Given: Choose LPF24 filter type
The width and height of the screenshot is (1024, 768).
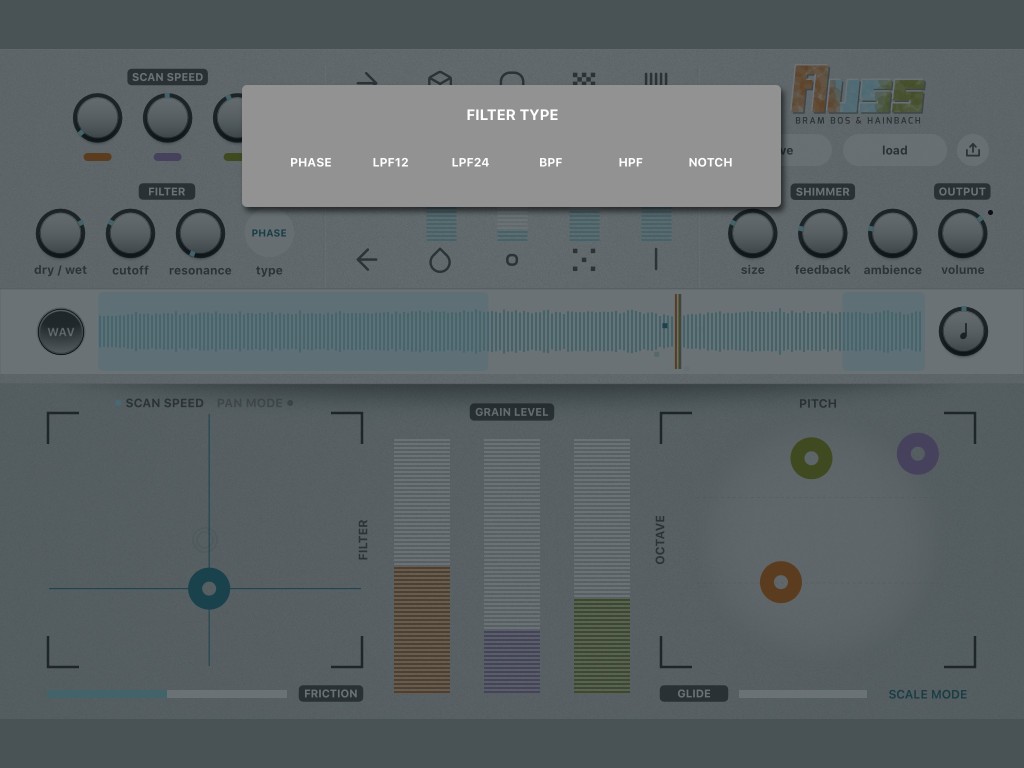Looking at the screenshot, I should (x=470, y=162).
